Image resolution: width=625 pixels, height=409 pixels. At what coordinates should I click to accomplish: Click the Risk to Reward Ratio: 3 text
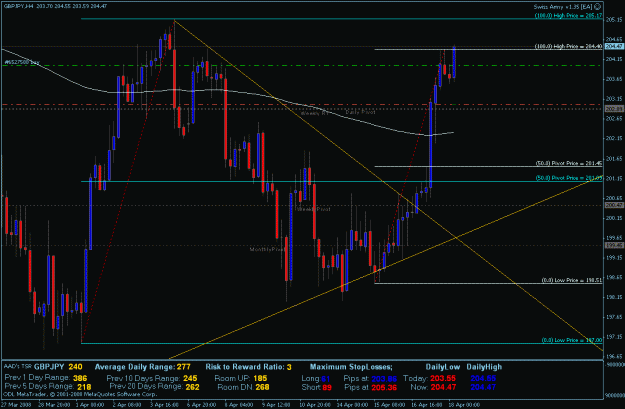(248, 367)
